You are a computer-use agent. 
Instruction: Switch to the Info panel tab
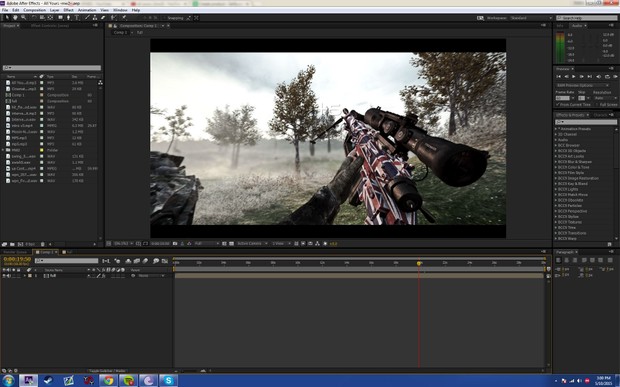(560, 25)
